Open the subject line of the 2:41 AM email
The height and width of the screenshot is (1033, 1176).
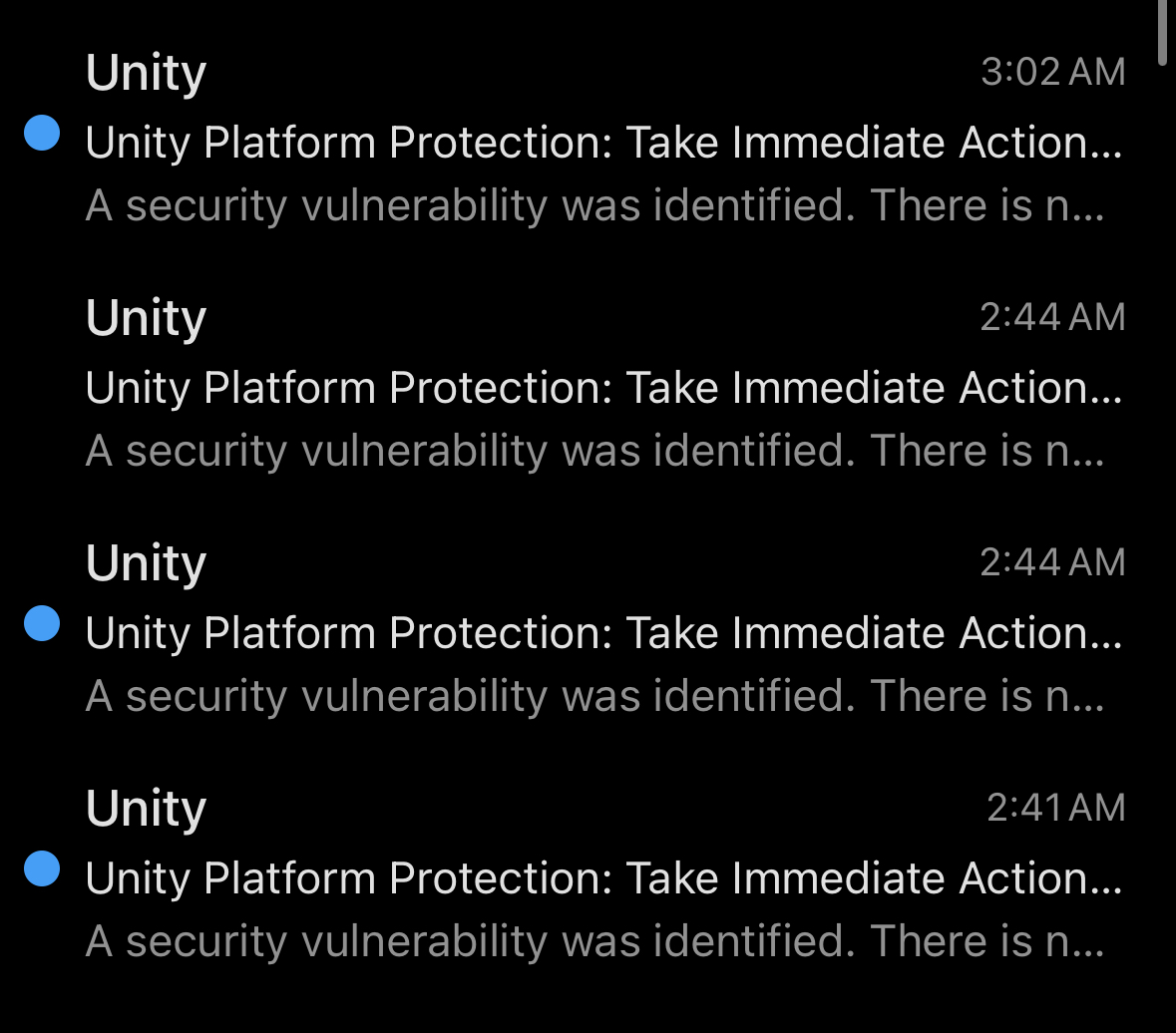[x=603, y=878]
